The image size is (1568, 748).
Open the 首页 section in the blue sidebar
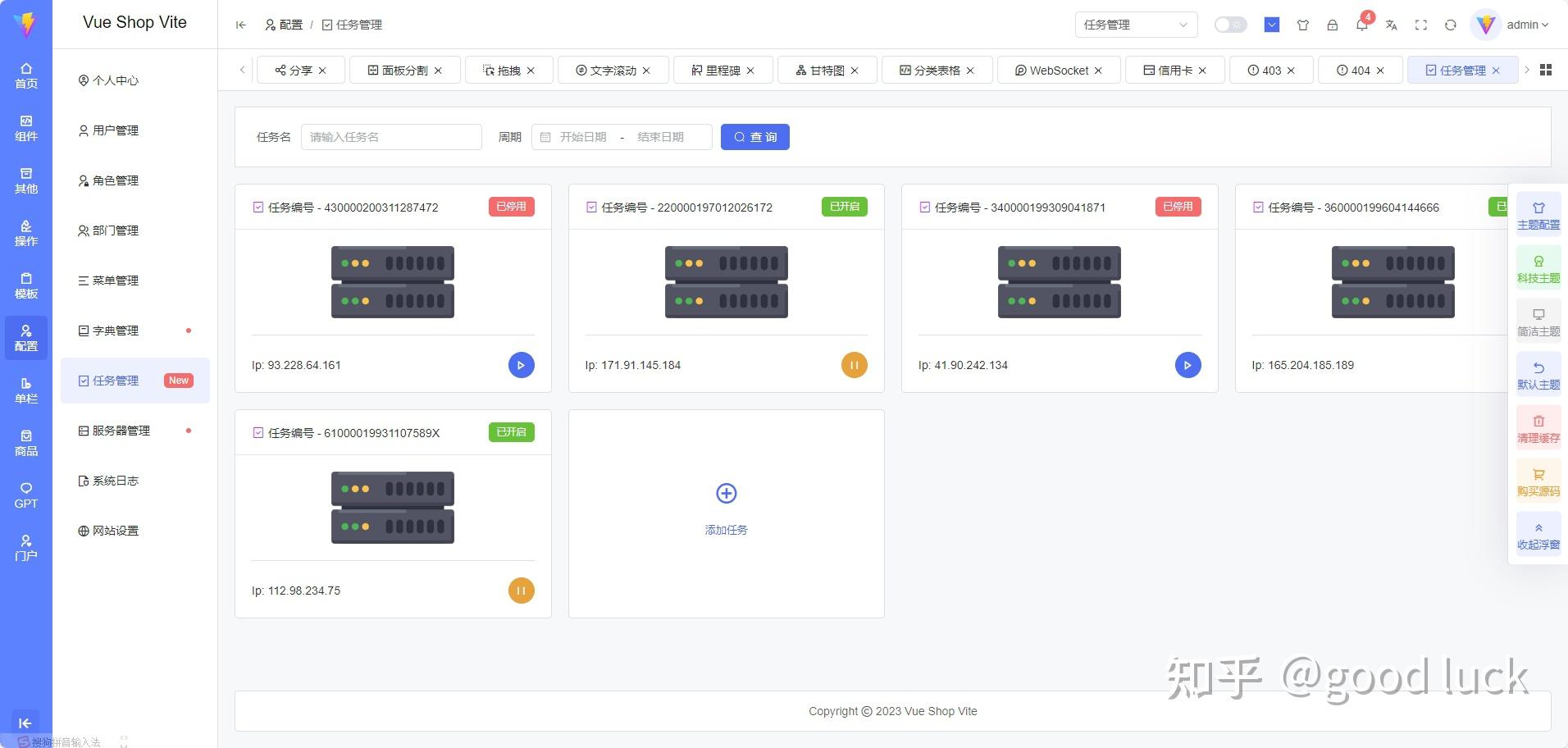click(26, 75)
